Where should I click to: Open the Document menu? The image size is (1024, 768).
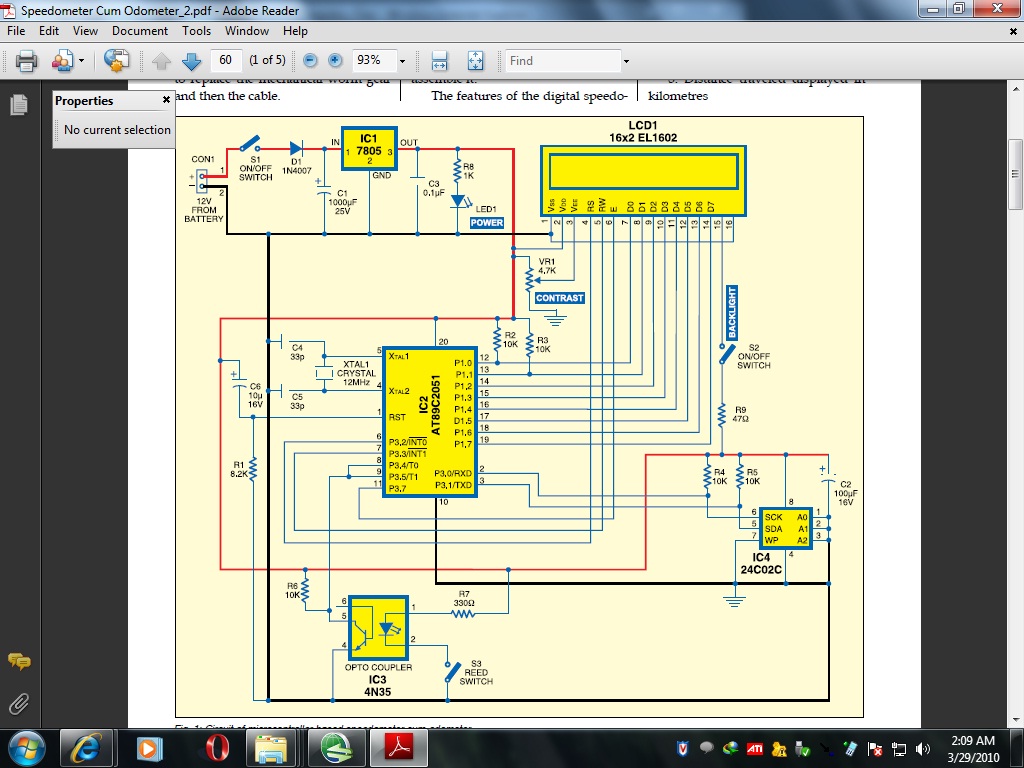coord(140,31)
